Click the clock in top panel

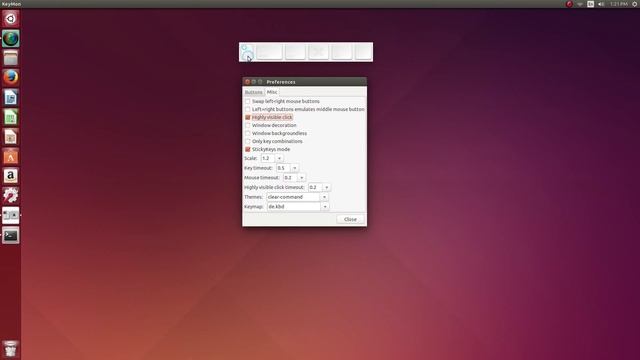(619, 4)
